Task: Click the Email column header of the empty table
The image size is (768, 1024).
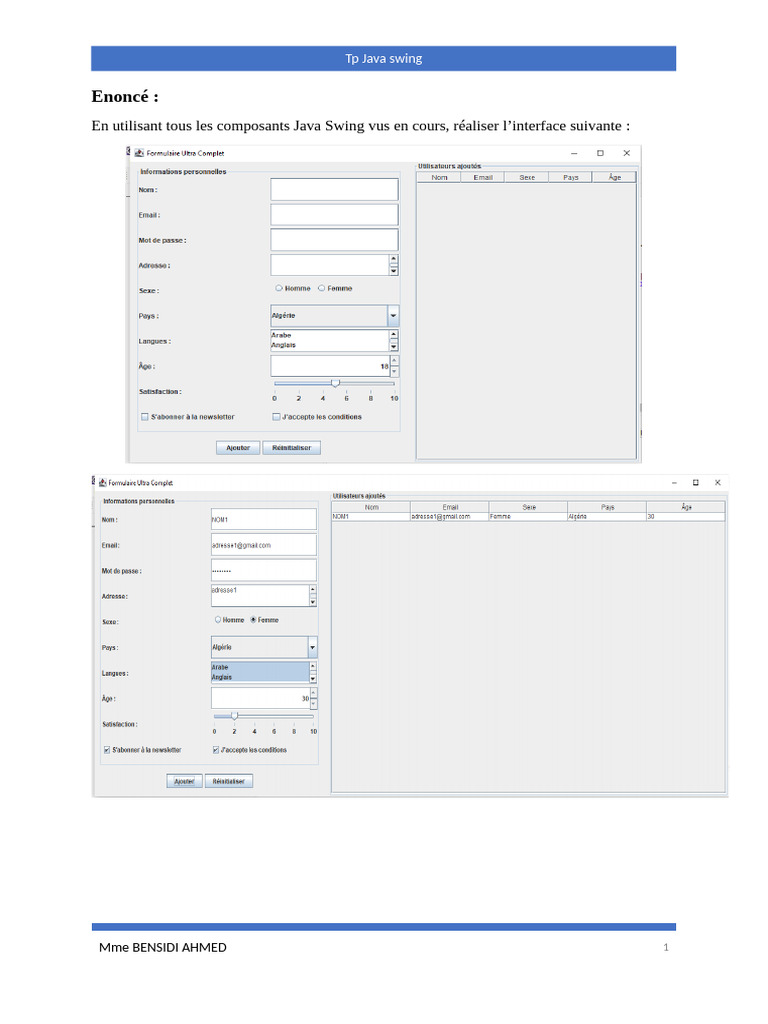Action: coord(483,178)
